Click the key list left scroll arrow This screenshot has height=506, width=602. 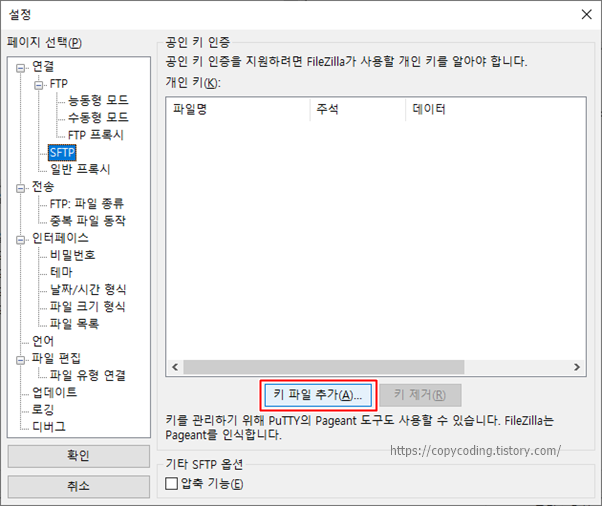click(175, 367)
